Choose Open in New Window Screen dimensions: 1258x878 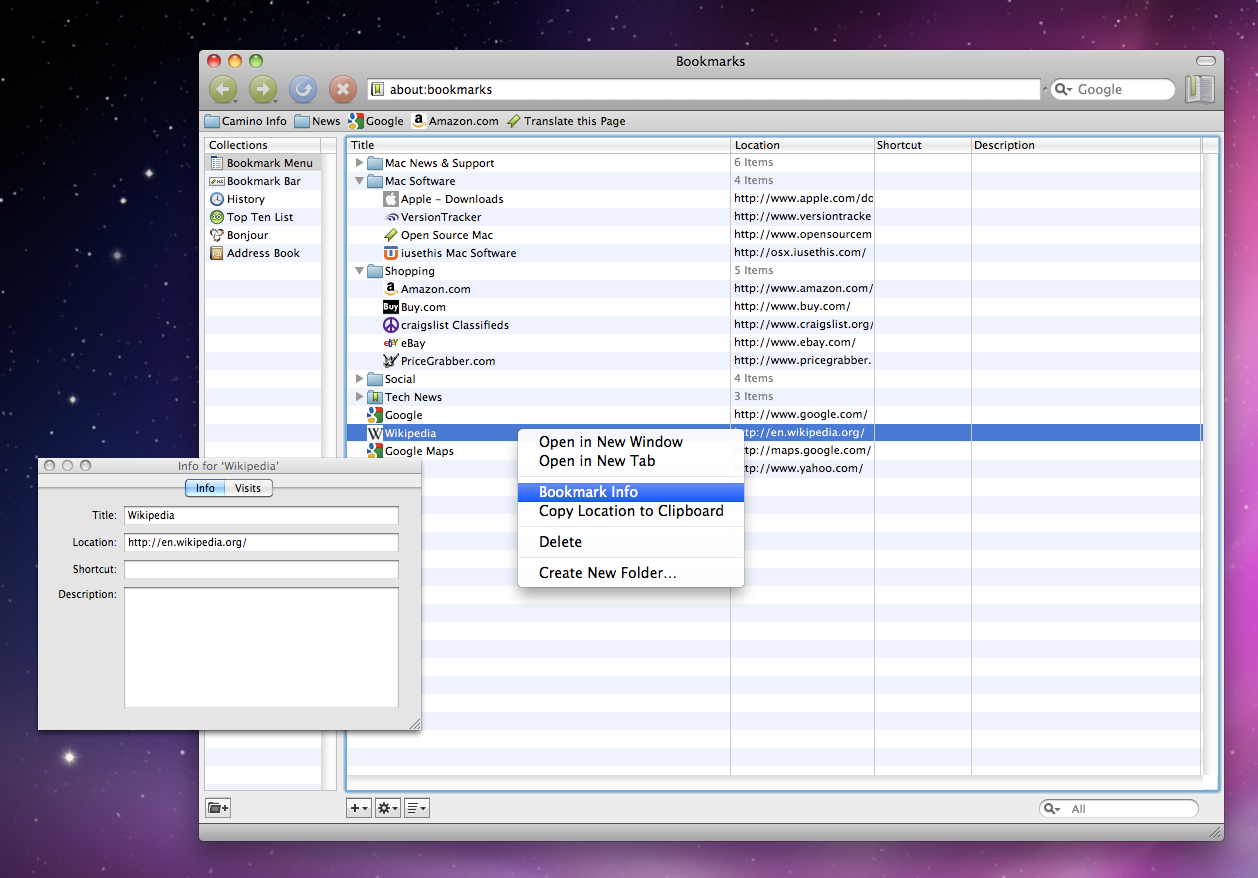click(631, 442)
